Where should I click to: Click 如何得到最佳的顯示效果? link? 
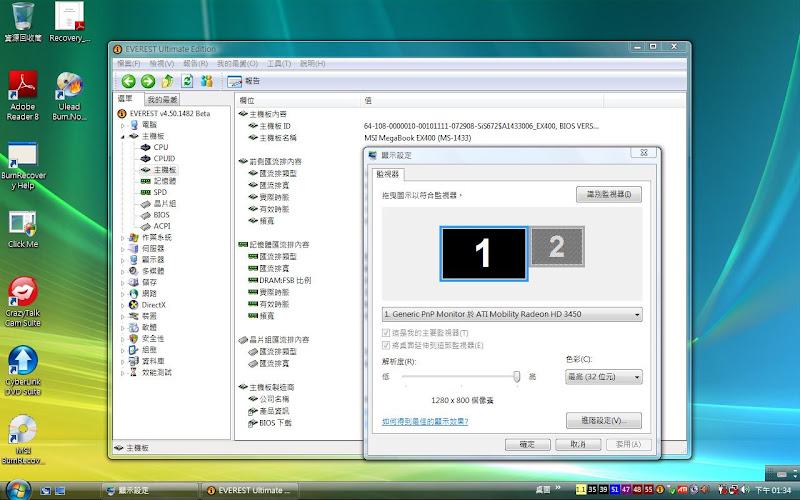425,421
